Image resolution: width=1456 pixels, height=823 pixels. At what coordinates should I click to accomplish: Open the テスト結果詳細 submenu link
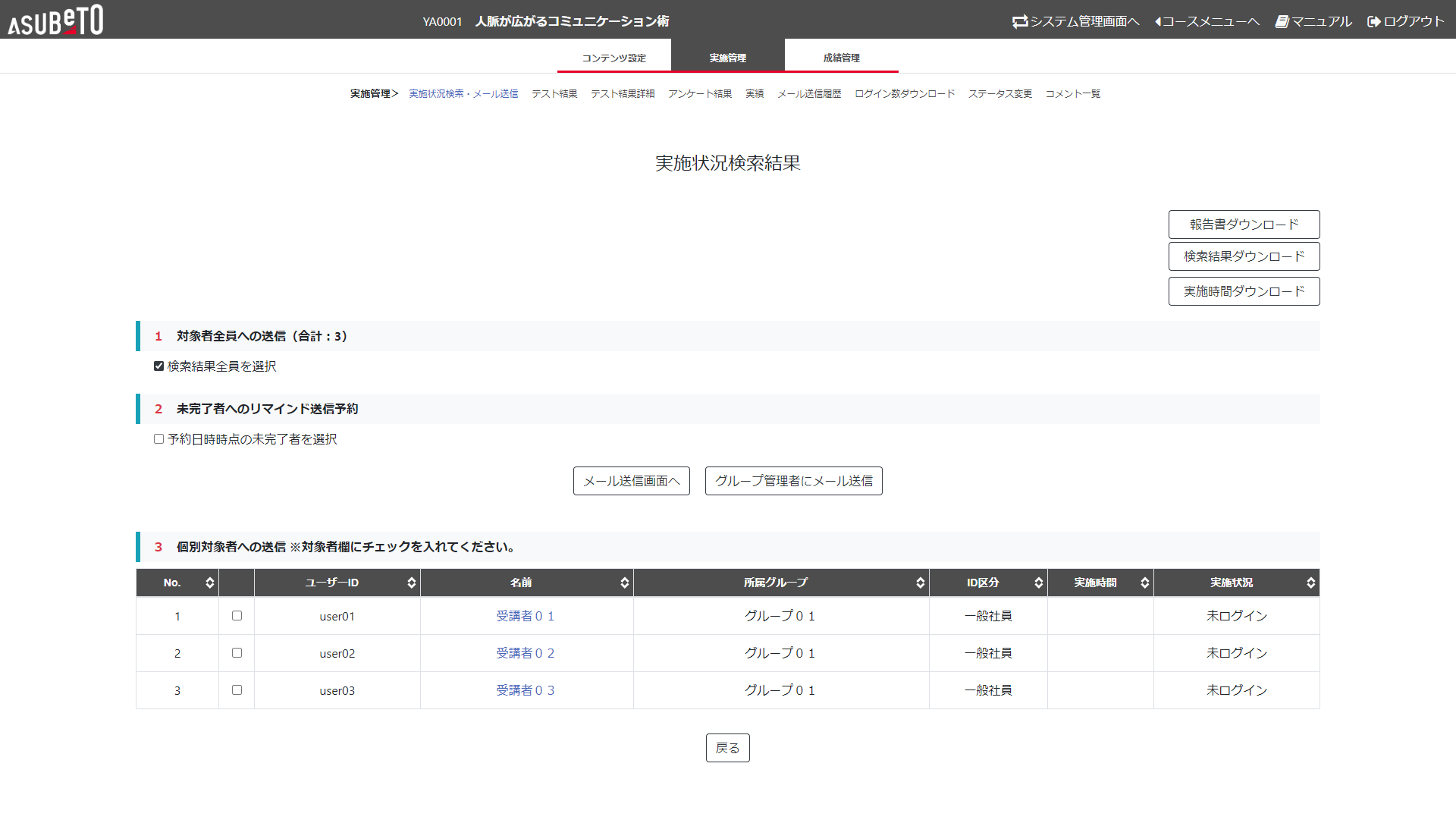pos(623,94)
